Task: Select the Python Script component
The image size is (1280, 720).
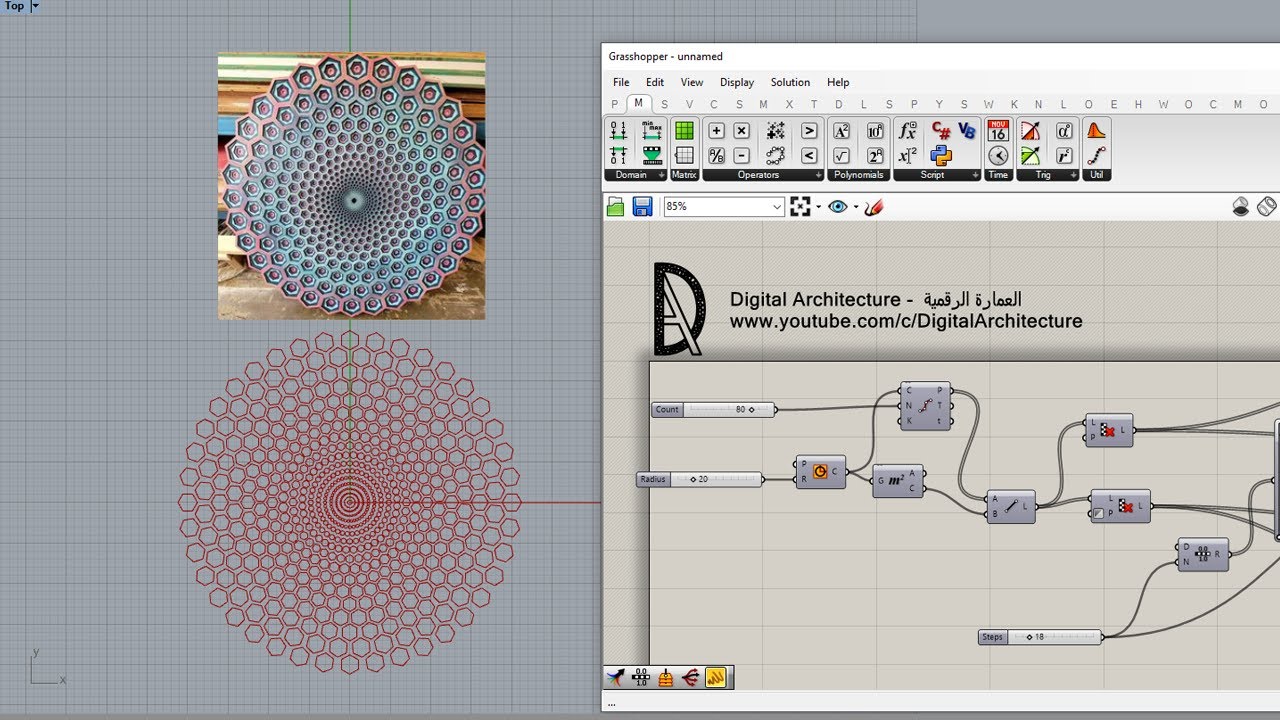Action: tap(941, 156)
